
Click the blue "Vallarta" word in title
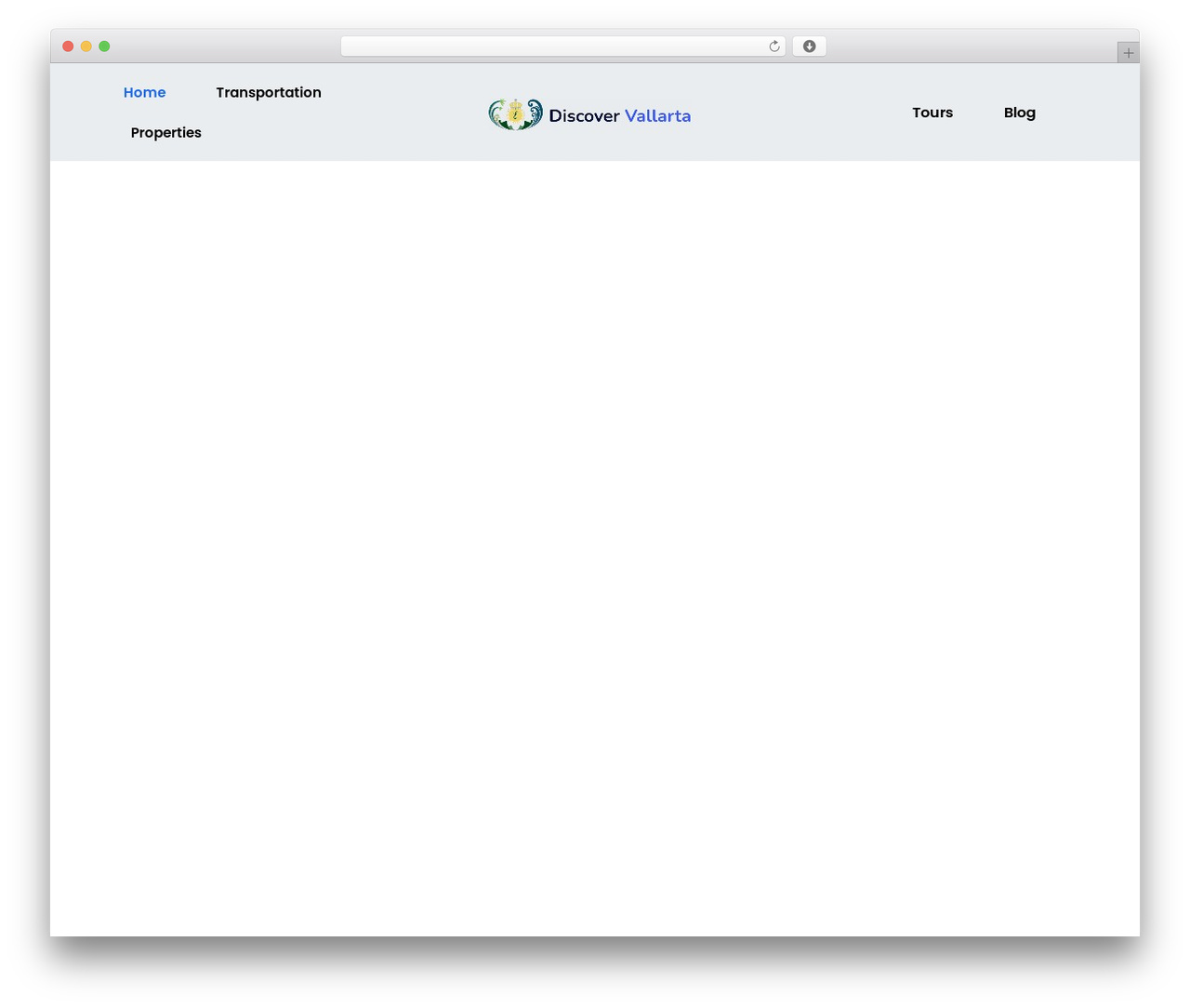pyautogui.click(x=657, y=115)
